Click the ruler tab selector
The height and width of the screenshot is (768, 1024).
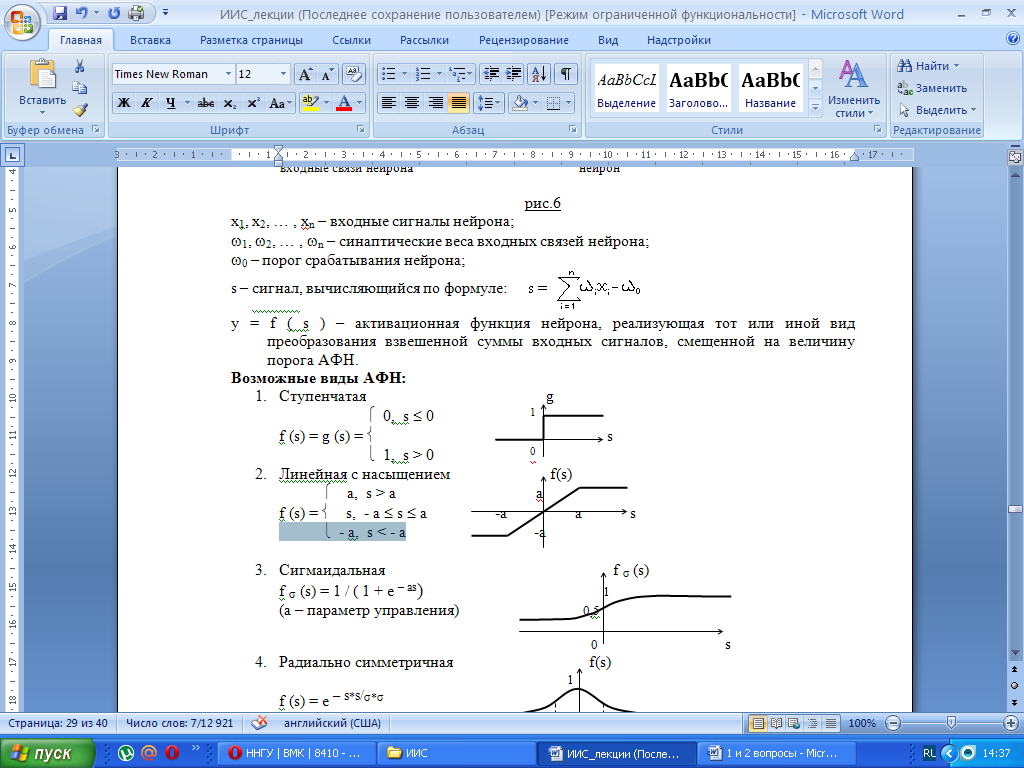[x=13, y=155]
